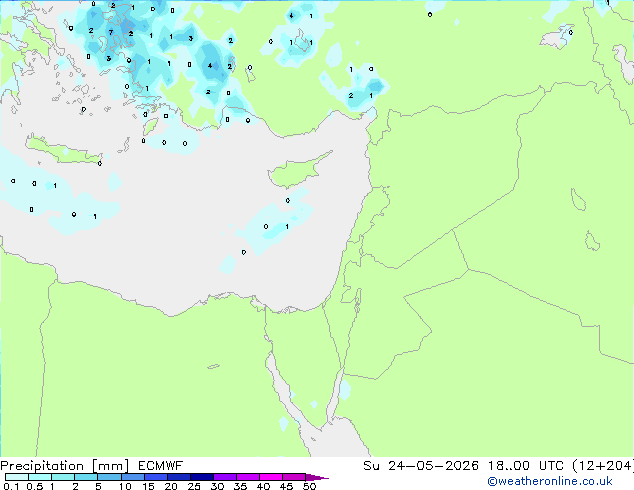634x490 pixels.
Task: Open the weatheronline.co.uk copyright link
Action: click(550, 481)
